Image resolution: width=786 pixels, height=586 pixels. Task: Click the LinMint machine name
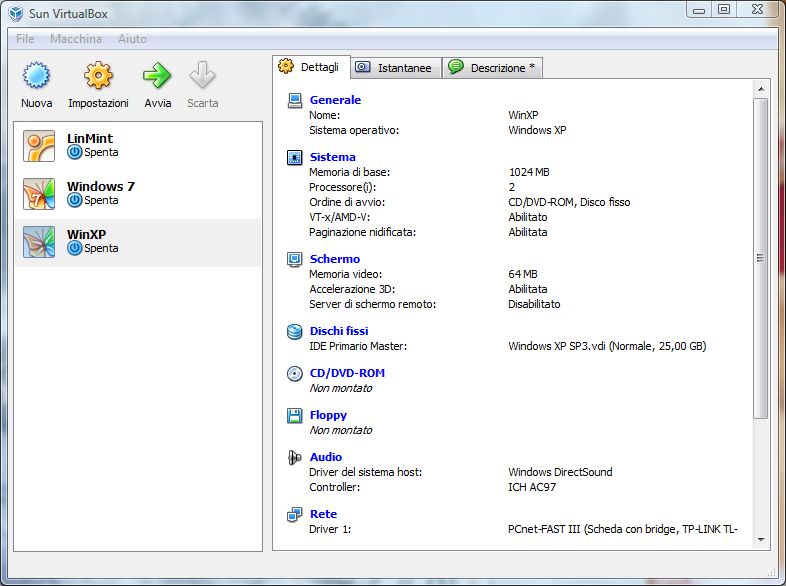(x=90, y=138)
